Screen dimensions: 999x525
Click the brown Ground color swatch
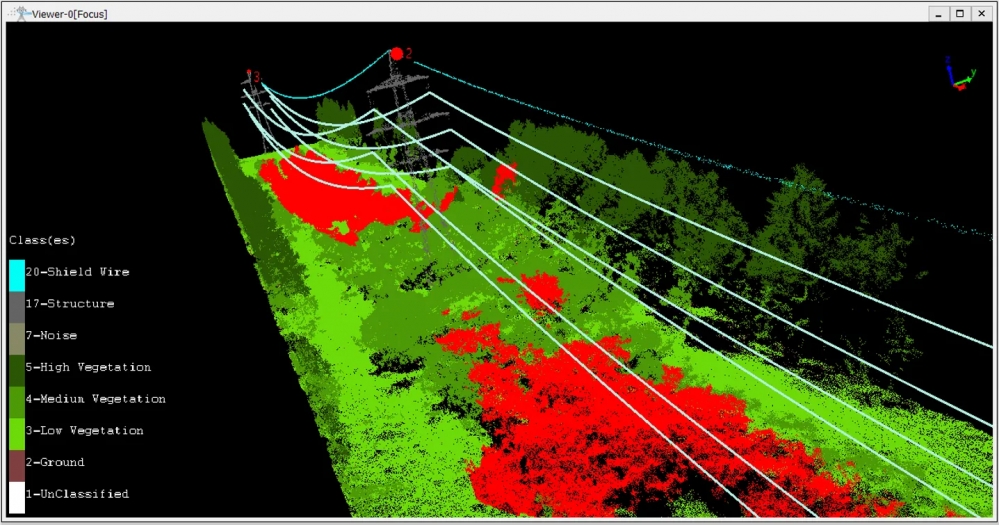[x=17, y=466]
